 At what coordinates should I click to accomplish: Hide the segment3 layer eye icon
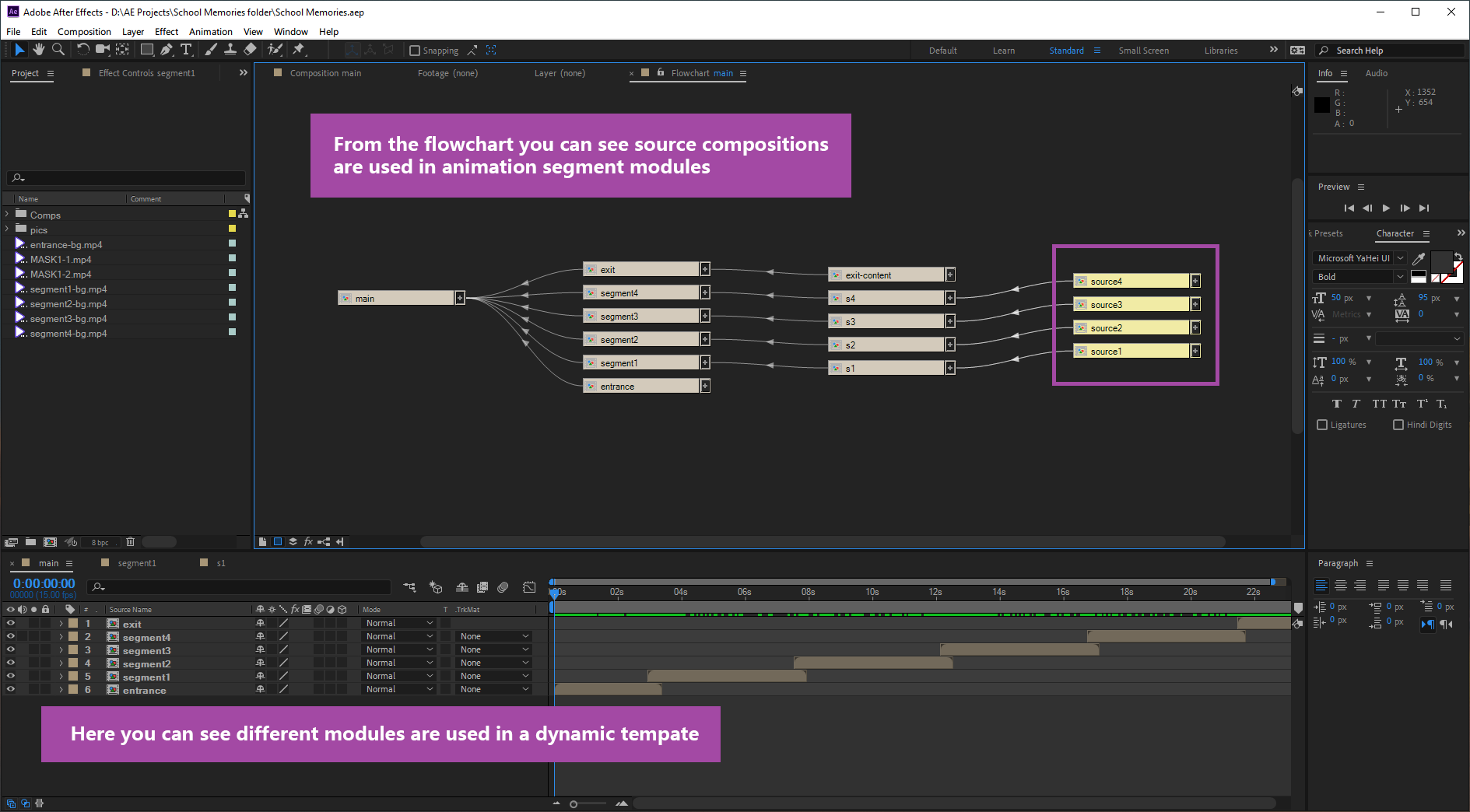coord(11,650)
